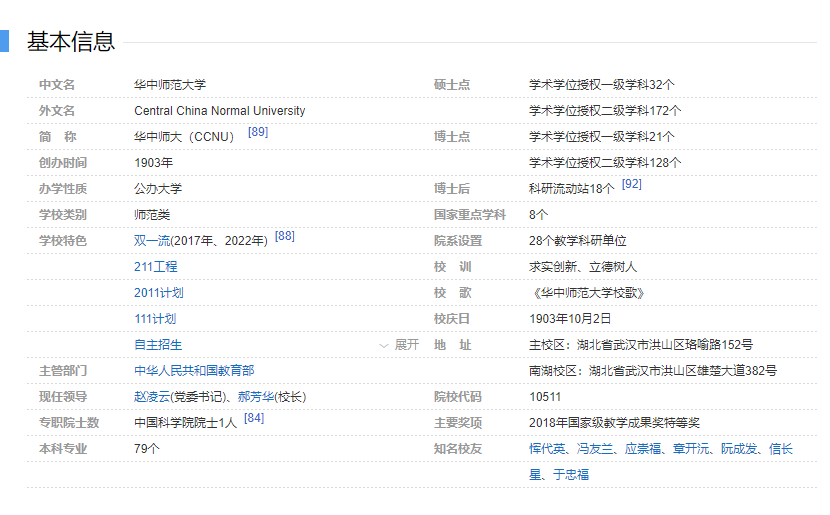Screen dimensions: 830x515
Task: Expand the info box with 展开 chevron
Action: point(399,345)
